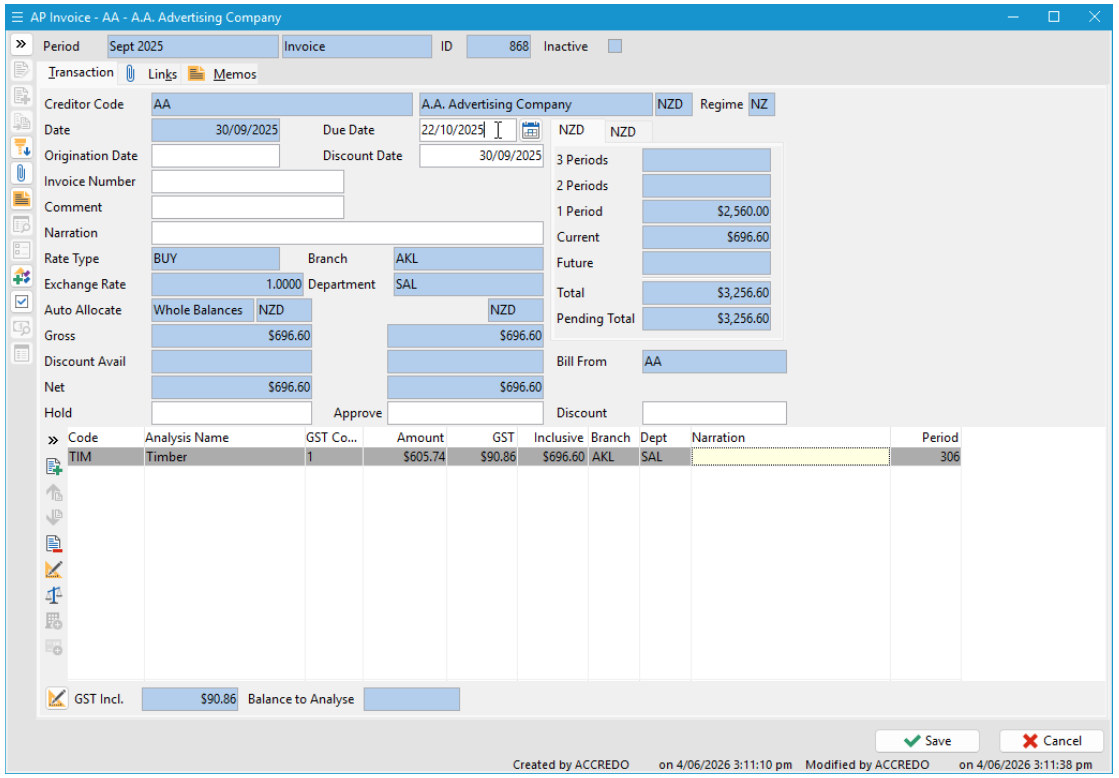The height and width of the screenshot is (778, 1119).
Task: Expand the sidebar chevron next to Period
Action: coord(21,44)
